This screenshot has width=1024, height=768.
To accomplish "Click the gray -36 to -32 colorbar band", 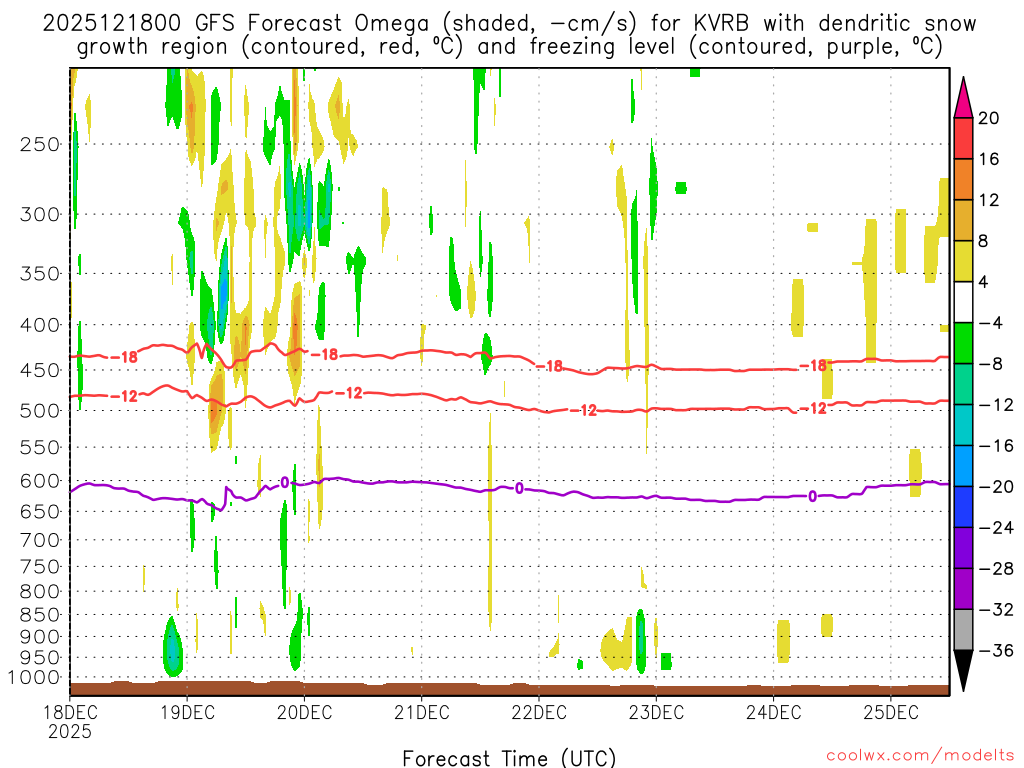I will click(963, 630).
